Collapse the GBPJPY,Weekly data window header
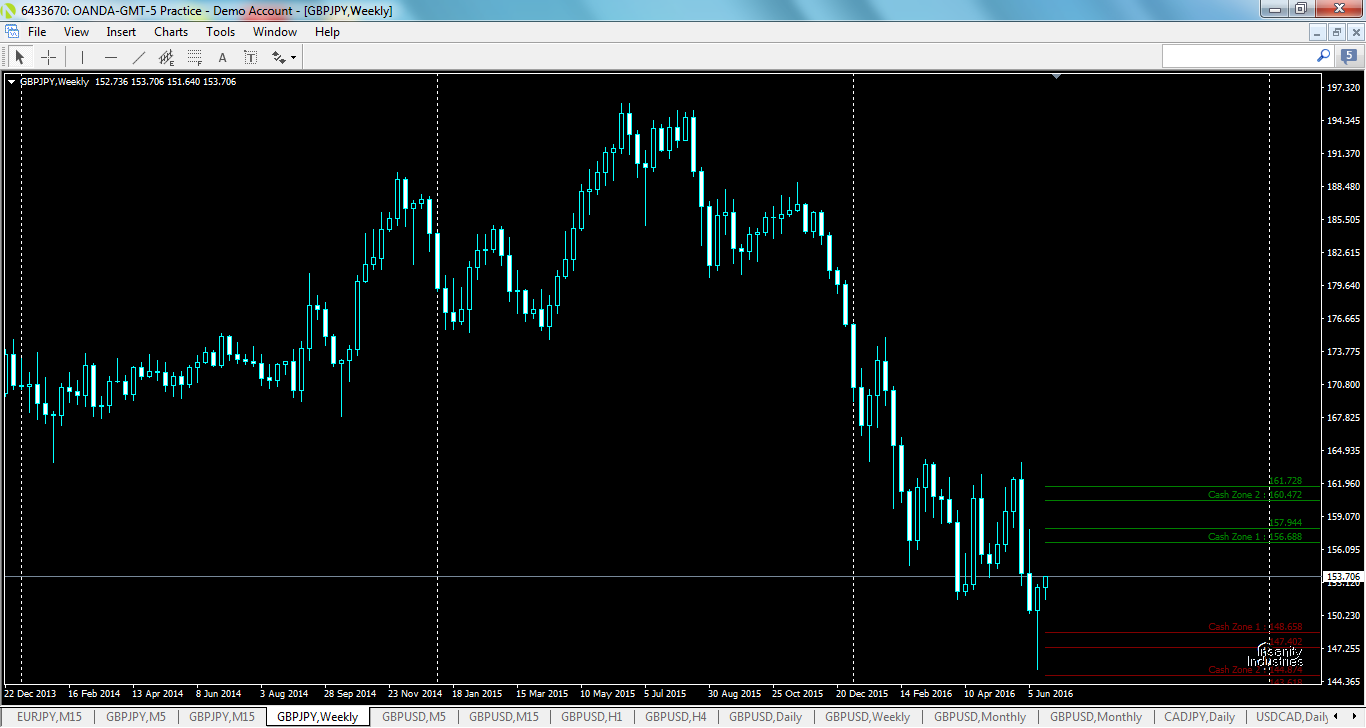This screenshot has height=728, width=1366. pos(10,81)
